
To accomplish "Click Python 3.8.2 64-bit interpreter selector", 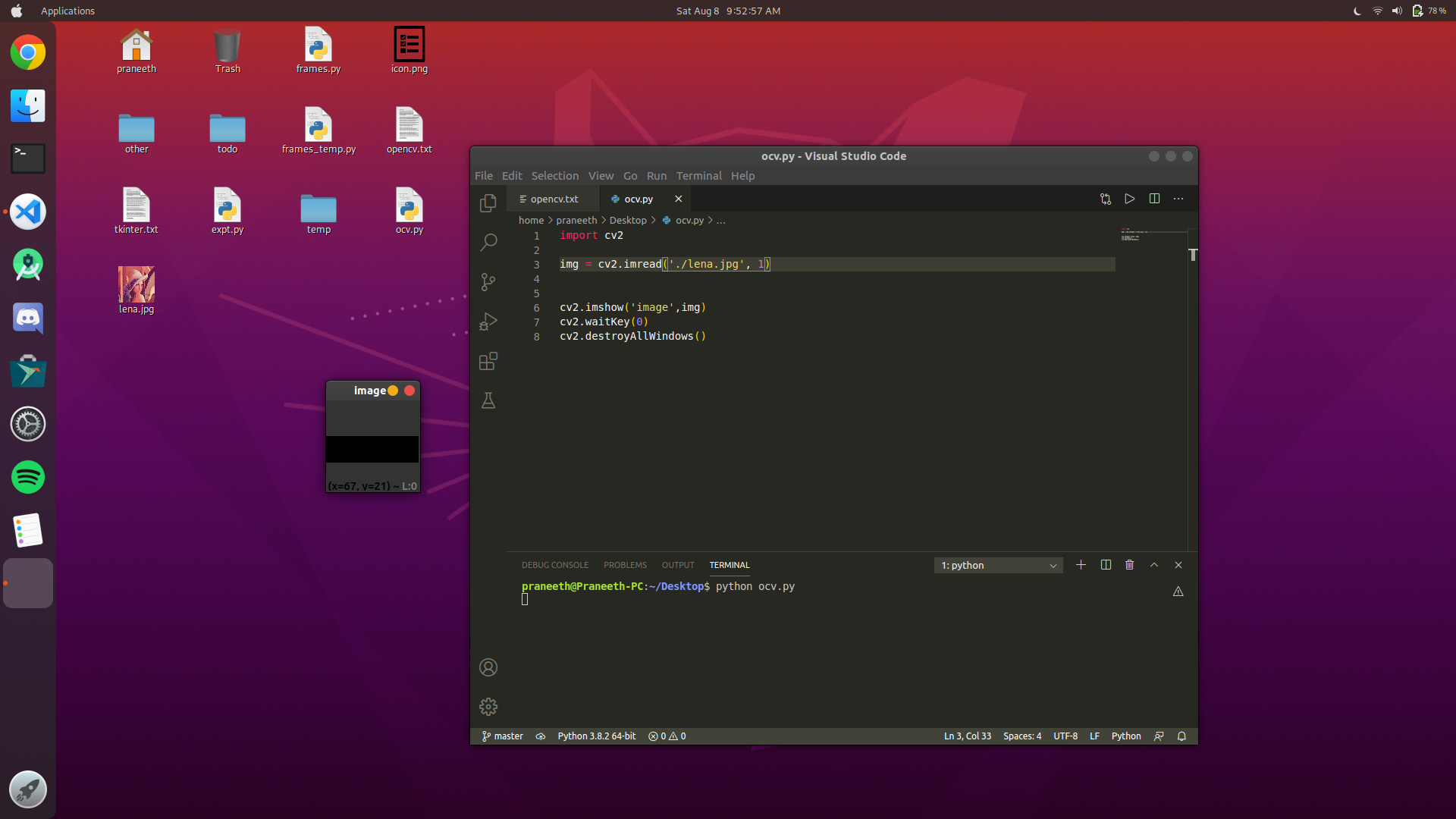I will pos(596,736).
